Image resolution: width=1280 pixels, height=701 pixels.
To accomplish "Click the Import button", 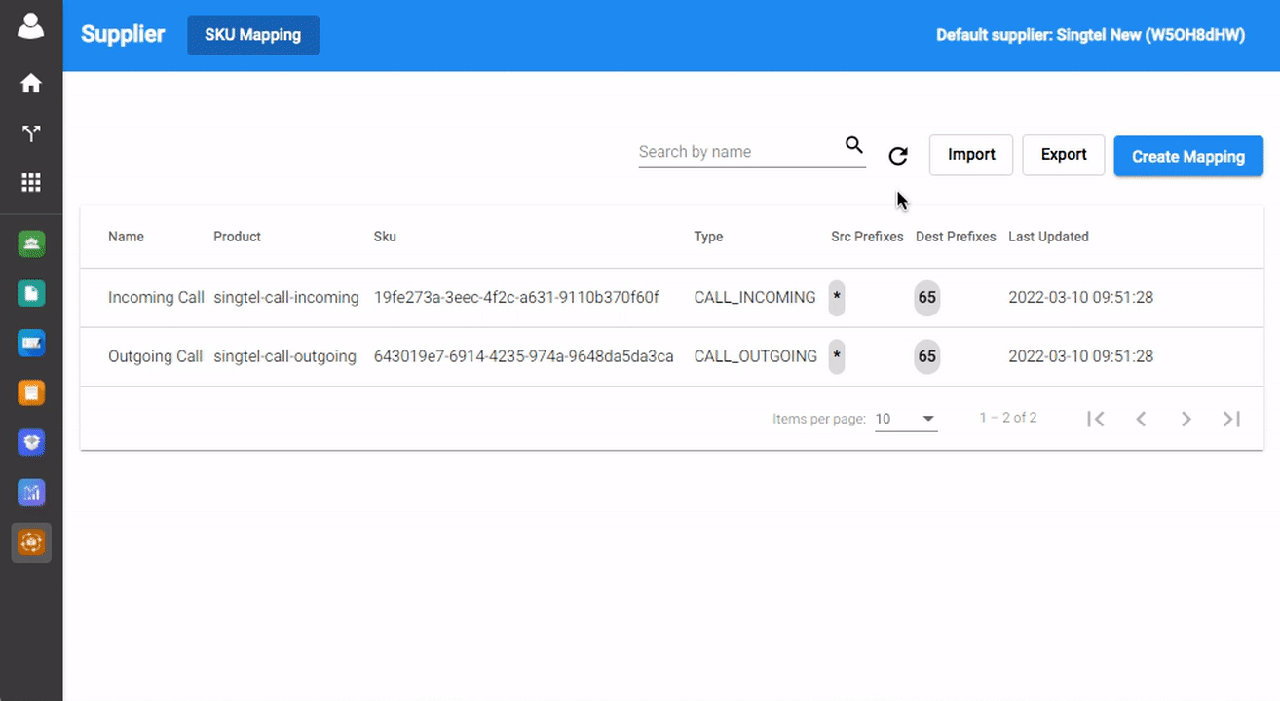I will click(x=971, y=155).
